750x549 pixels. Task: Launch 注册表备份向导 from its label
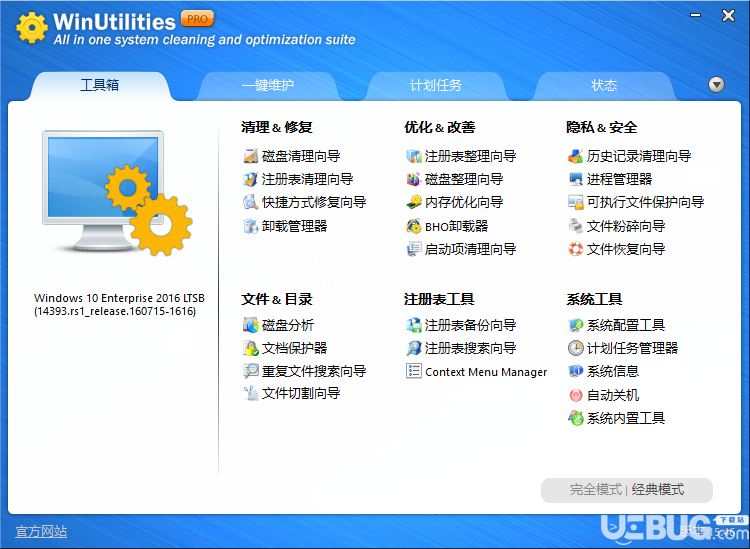click(471, 325)
